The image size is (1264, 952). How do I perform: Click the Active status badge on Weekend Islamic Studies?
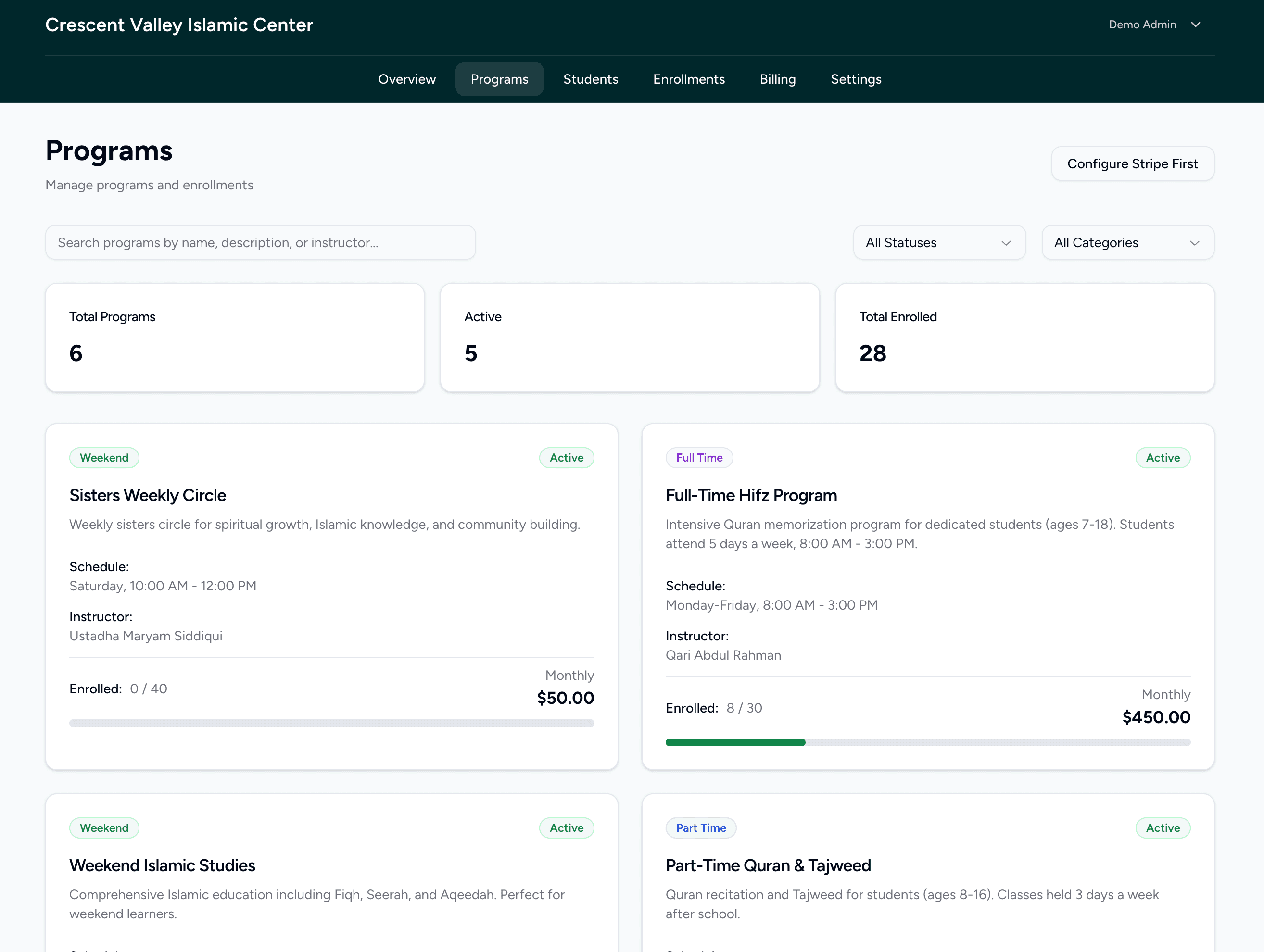[566, 827]
